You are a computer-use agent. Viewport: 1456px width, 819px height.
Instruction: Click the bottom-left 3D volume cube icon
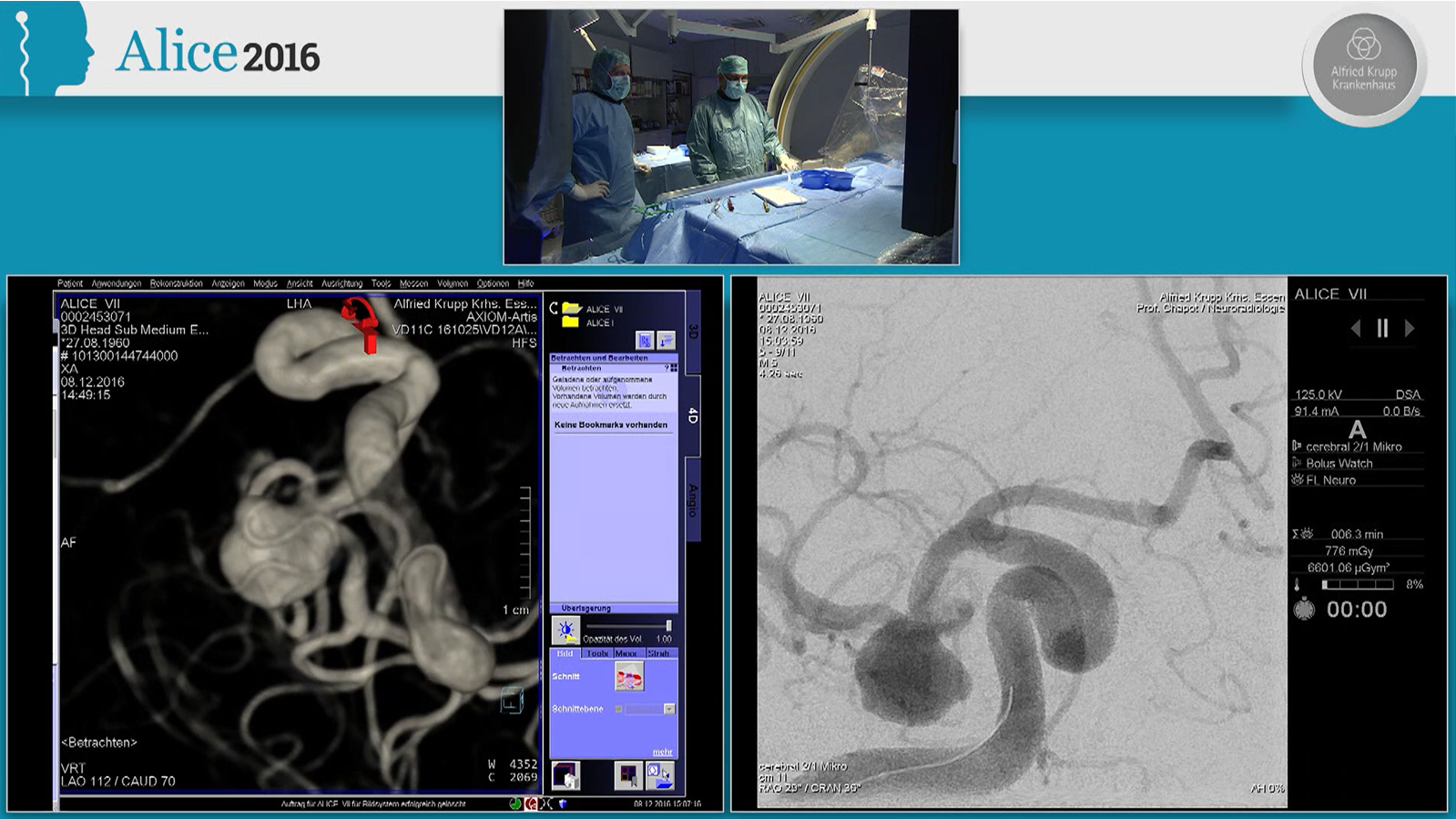[x=565, y=775]
